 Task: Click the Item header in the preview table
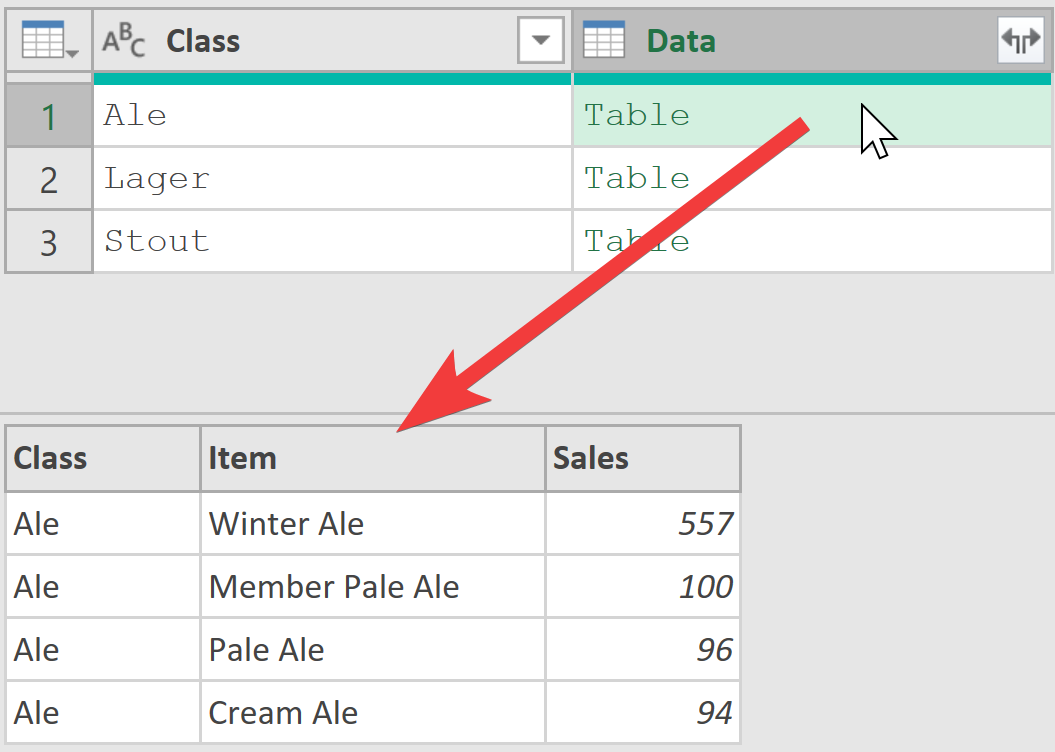coord(373,459)
